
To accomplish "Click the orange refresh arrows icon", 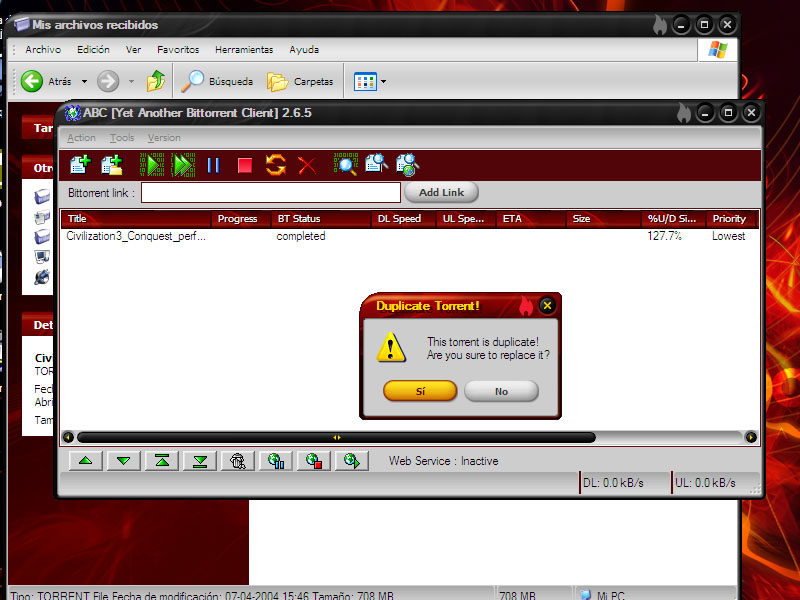I will click(x=276, y=165).
